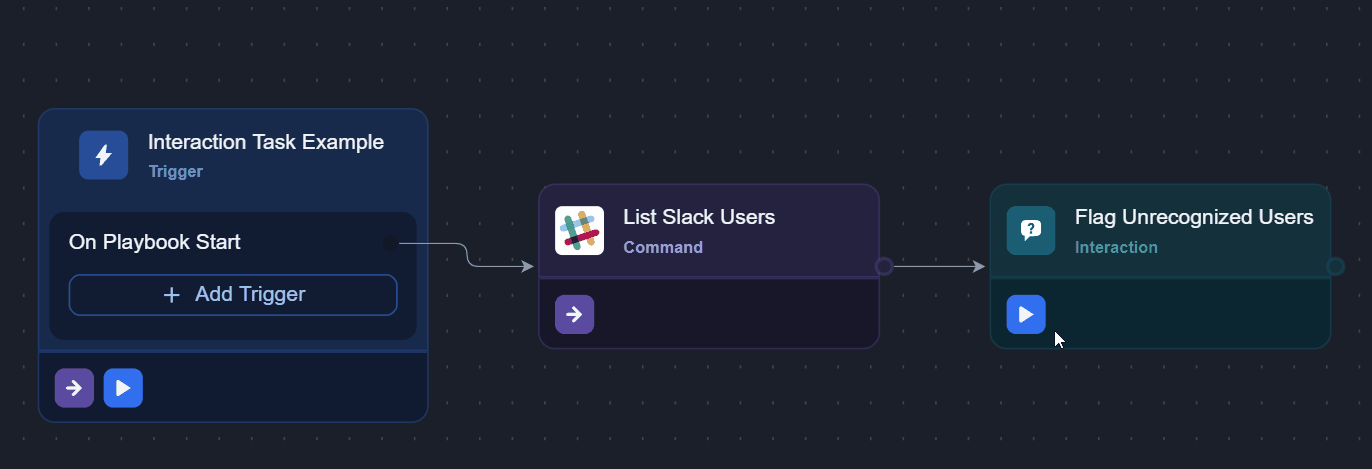The width and height of the screenshot is (1372, 469).
Task: Click the lightning bolt Trigger icon
Action: (x=103, y=155)
